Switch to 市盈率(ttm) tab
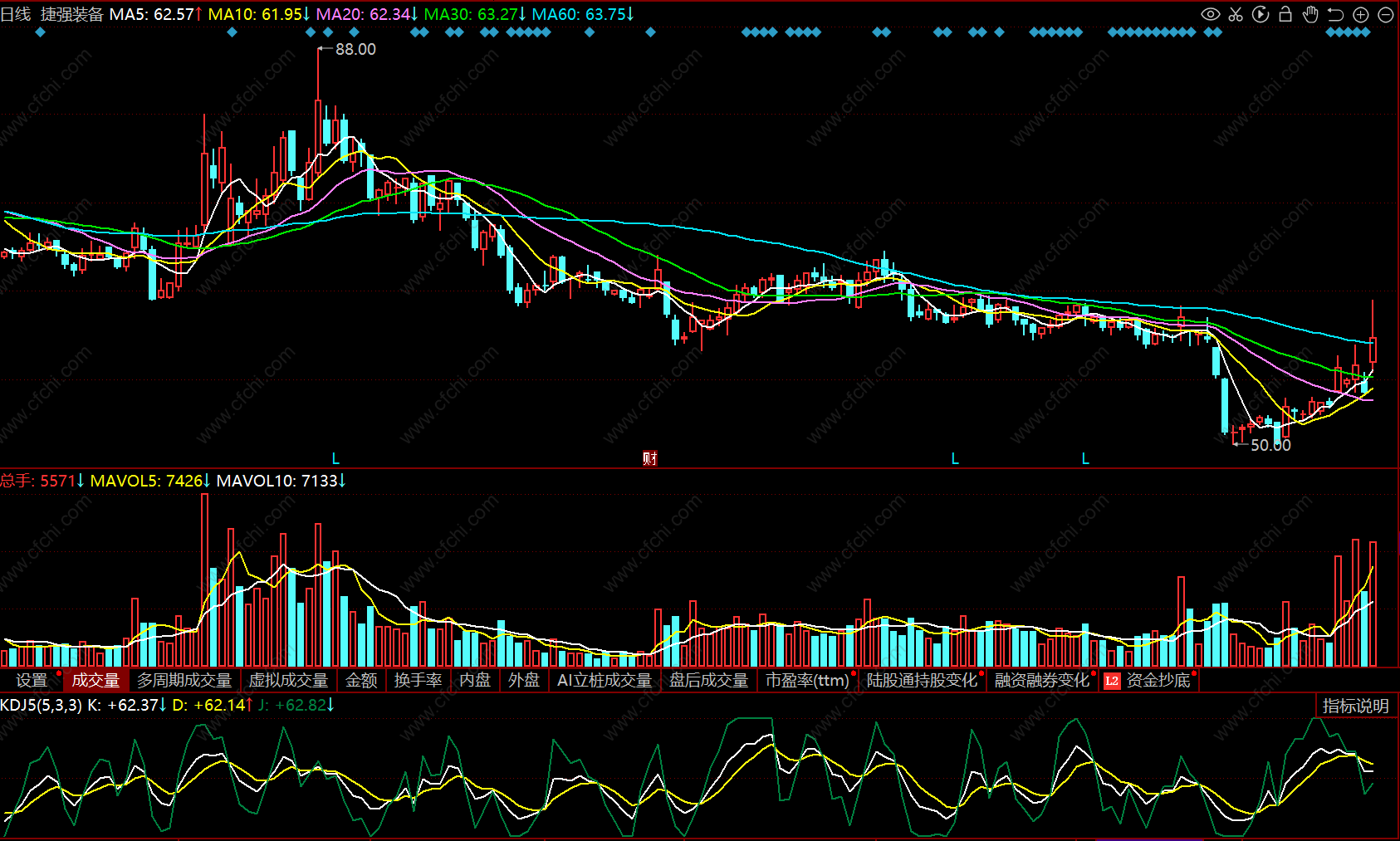This screenshot has height=841, width=1400. click(807, 681)
